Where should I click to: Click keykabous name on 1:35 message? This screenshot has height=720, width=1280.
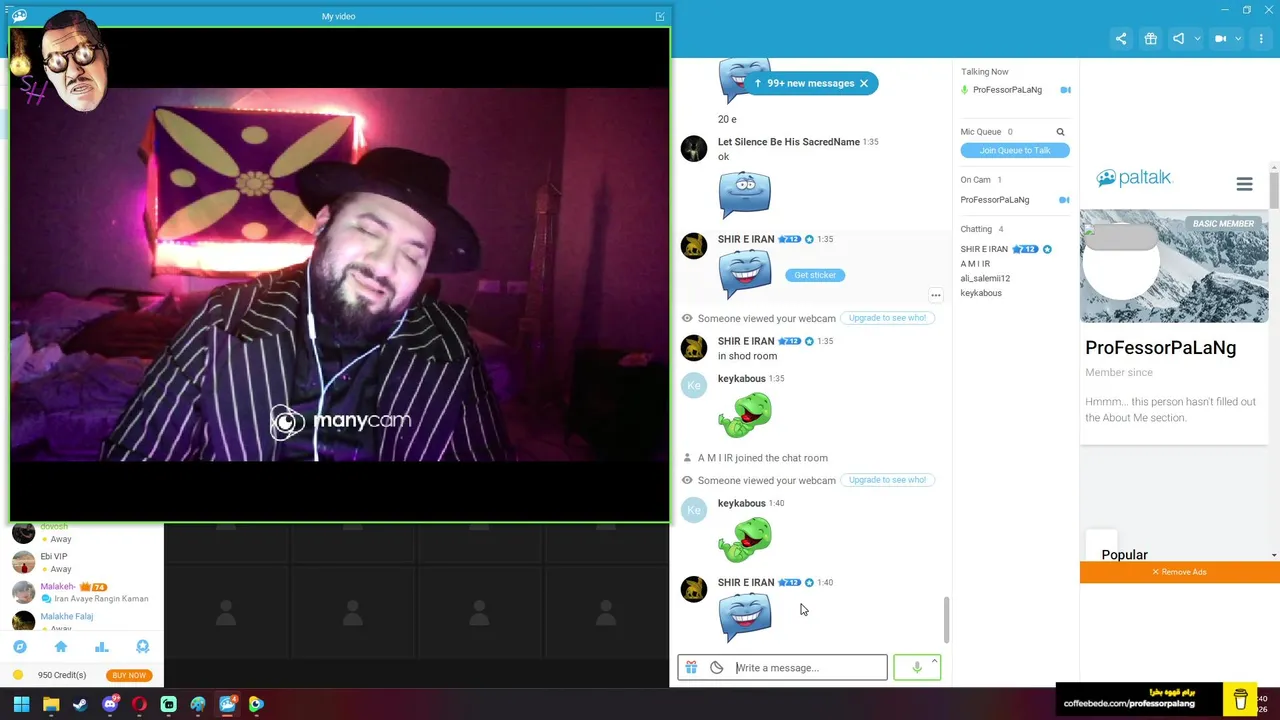(x=741, y=379)
